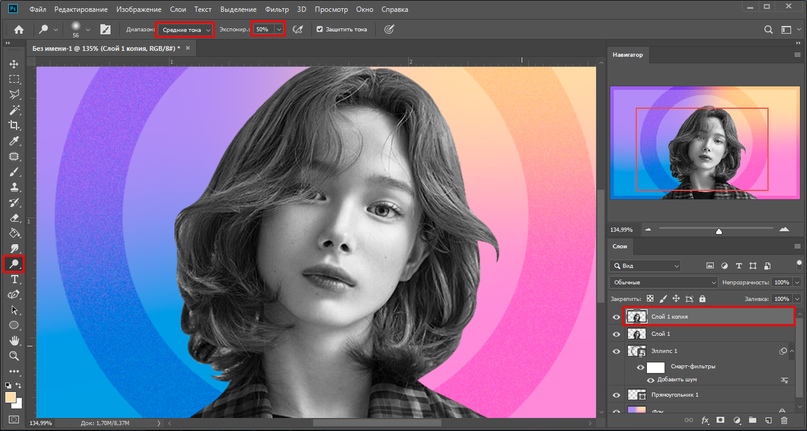Screen dimensions: 807x431
Task: Select the Type tool
Action: 14,280
